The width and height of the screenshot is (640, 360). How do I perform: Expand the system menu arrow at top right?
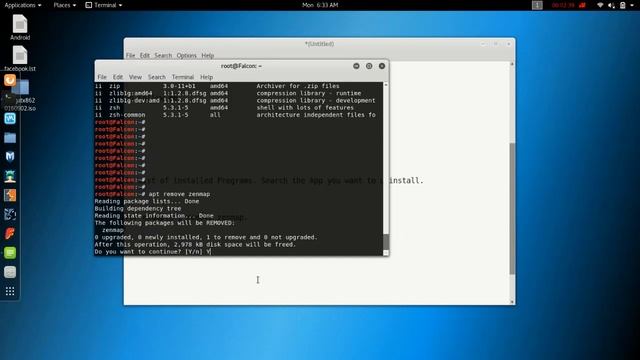[632, 5]
